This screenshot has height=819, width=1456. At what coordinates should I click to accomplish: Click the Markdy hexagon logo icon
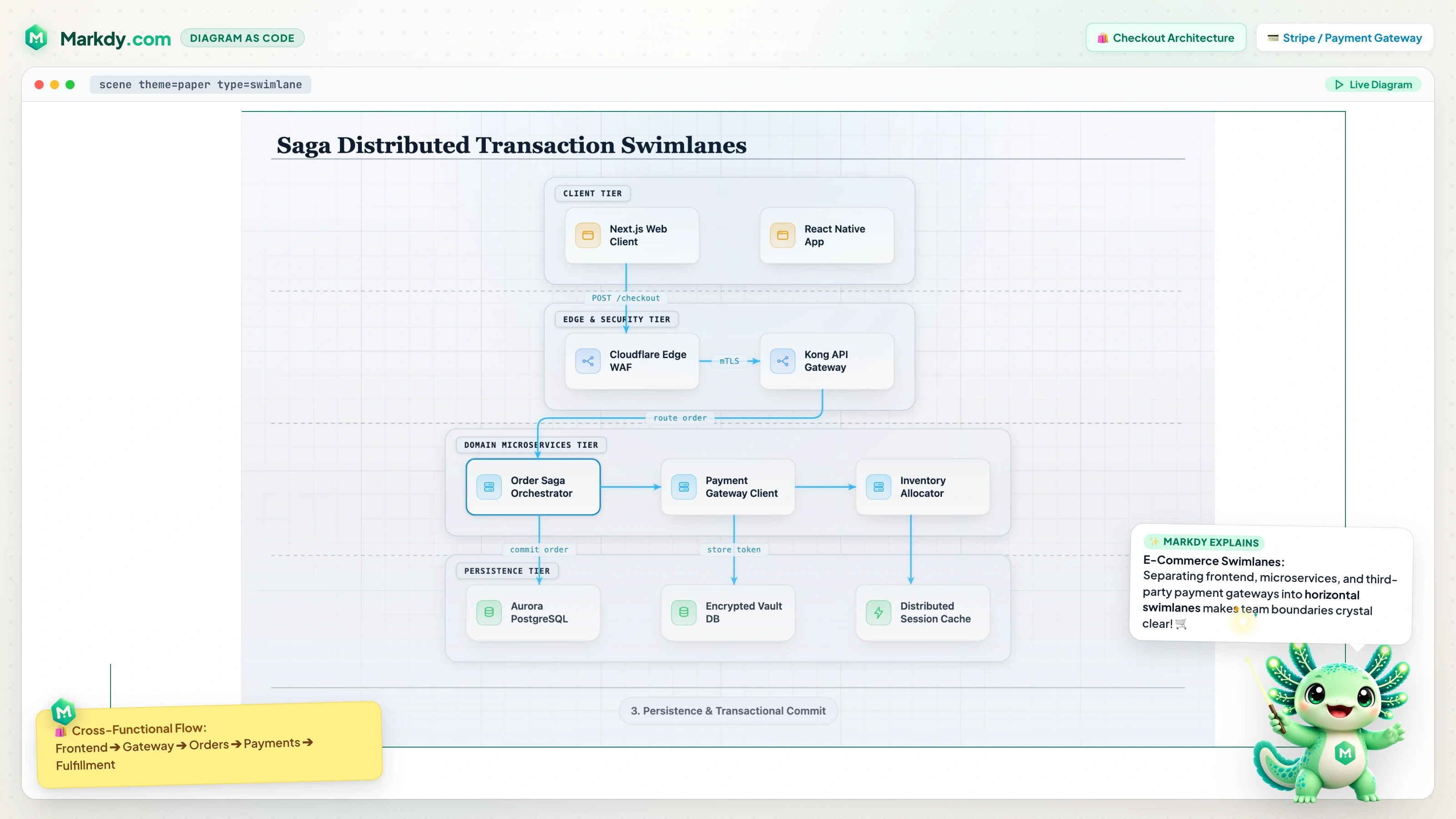click(x=37, y=38)
